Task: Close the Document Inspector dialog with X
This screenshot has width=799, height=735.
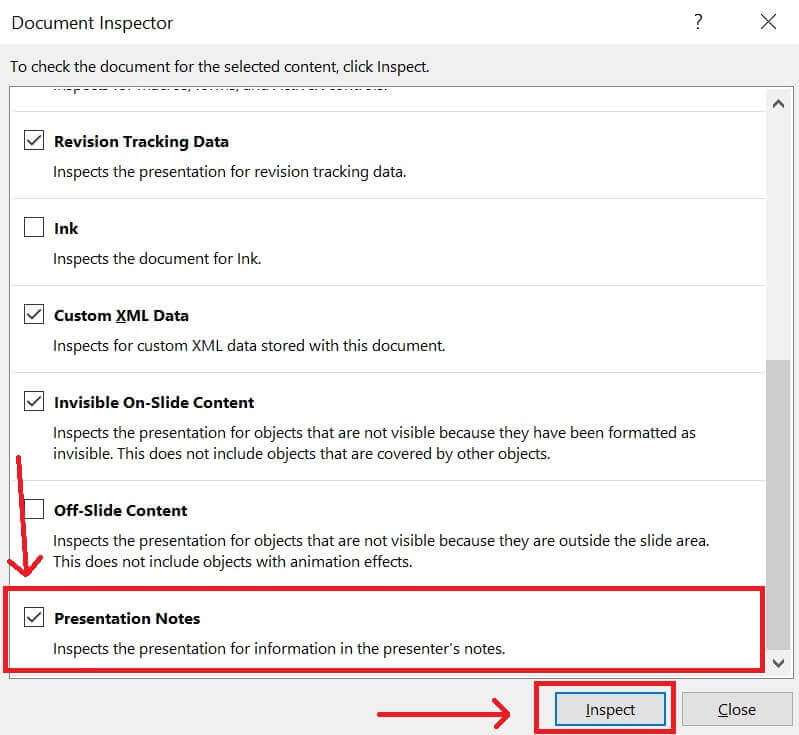Action: point(768,22)
